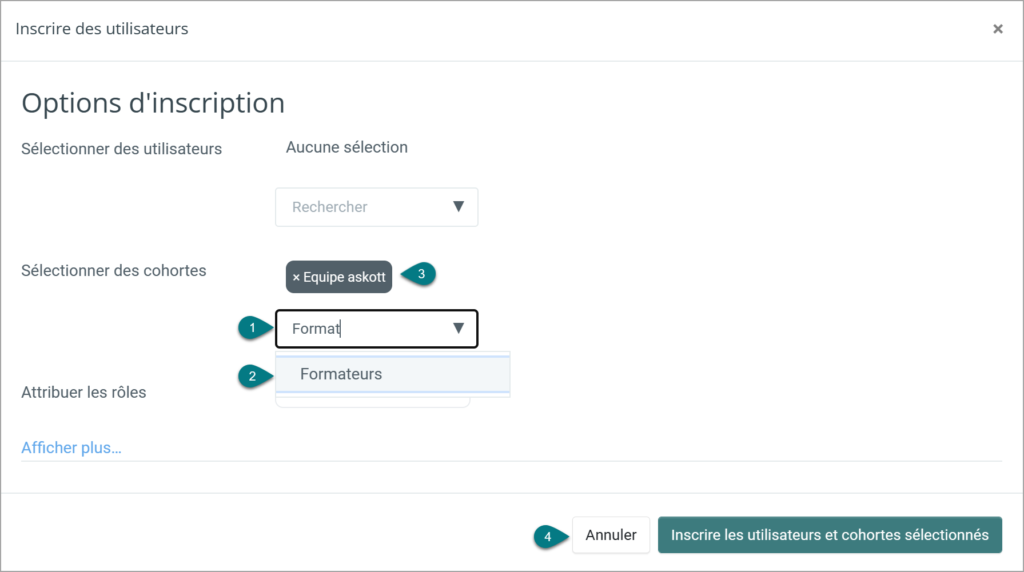Screen dimensions: 1024x572
Task: Expand the Rechercher users dropdown arrow
Action: [458, 206]
